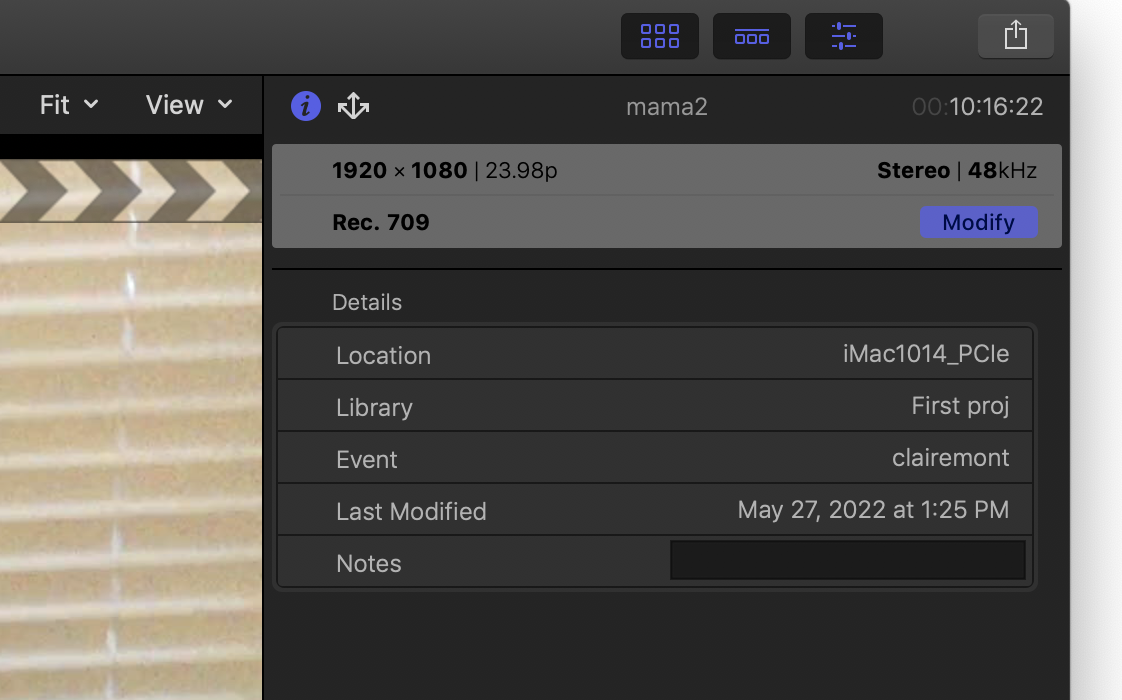Click the viewer video preview image
The height and width of the screenshot is (700, 1122).
131,429
